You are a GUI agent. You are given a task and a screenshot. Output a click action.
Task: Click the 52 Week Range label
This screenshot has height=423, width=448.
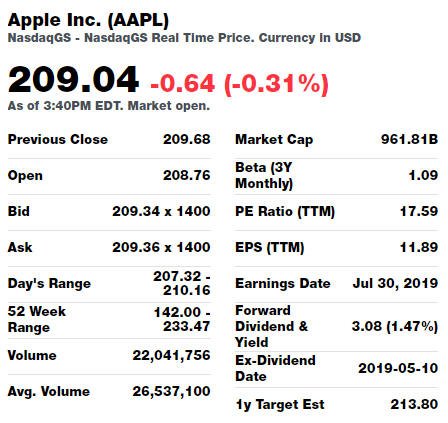pos(37,319)
